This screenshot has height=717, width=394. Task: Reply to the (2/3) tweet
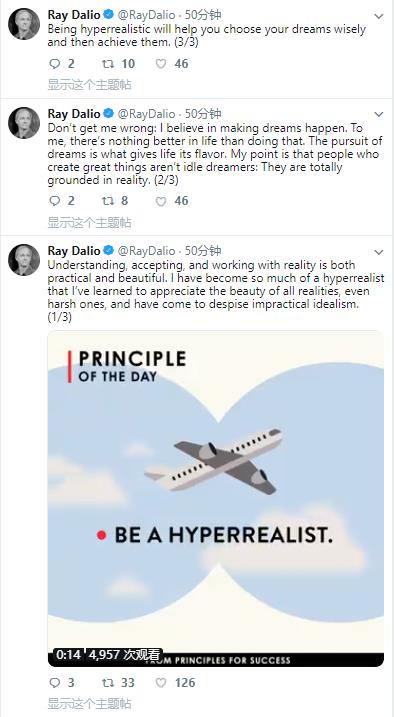pos(55,201)
